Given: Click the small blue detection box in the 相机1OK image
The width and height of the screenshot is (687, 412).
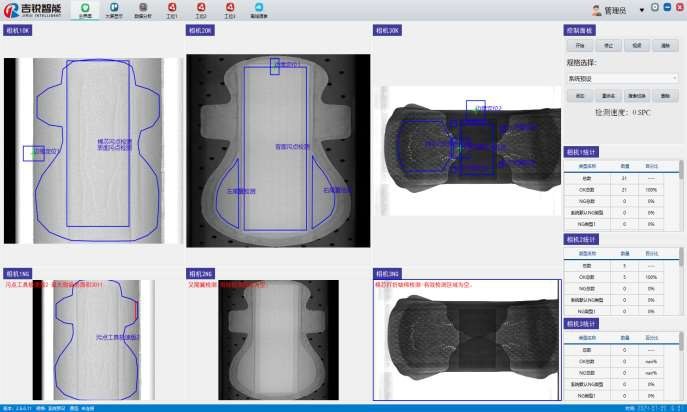Looking at the screenshot, I should (34, 153).
